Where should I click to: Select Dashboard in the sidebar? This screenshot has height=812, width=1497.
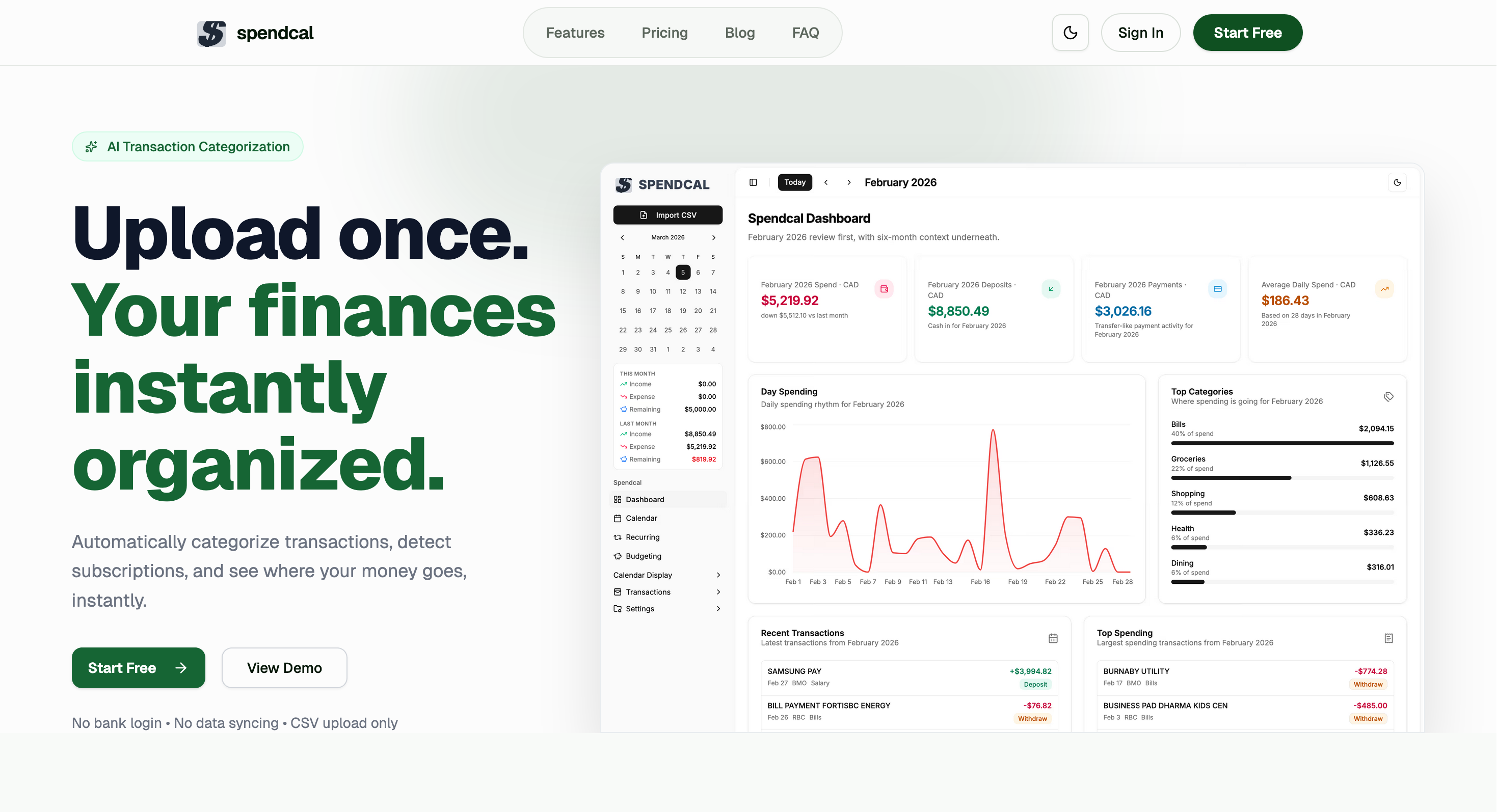tap(667, 500)
